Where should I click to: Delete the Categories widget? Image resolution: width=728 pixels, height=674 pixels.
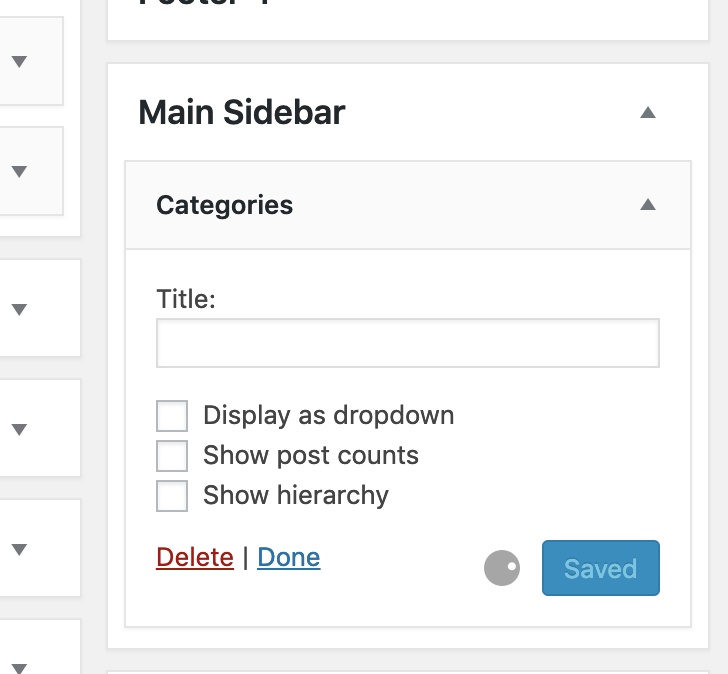(x=195, y=557)
